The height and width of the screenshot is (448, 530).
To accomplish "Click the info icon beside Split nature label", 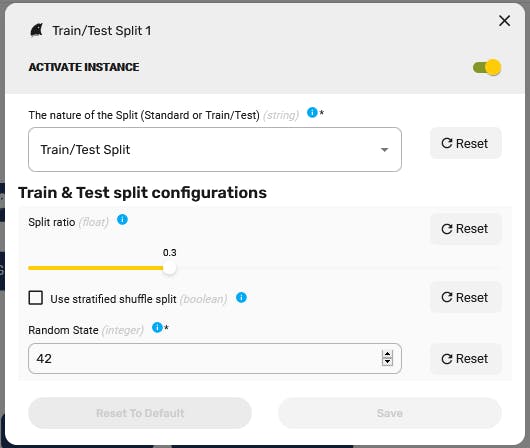I will (312, 112).
